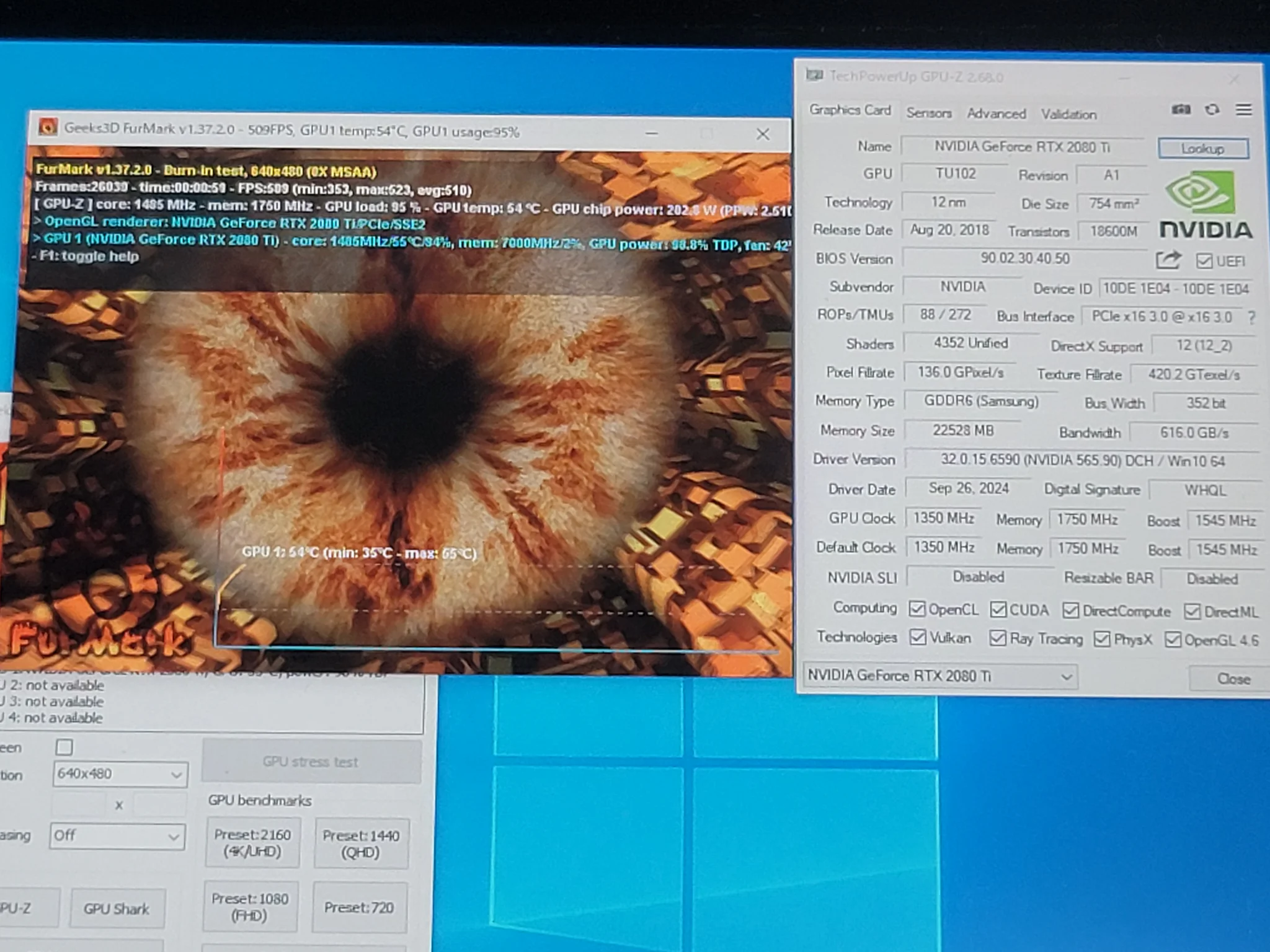This screenshot has height=952, width=1270.
Task: Click the BIOS Version value 90.02.30.40.50
Action: (1025, 258)
